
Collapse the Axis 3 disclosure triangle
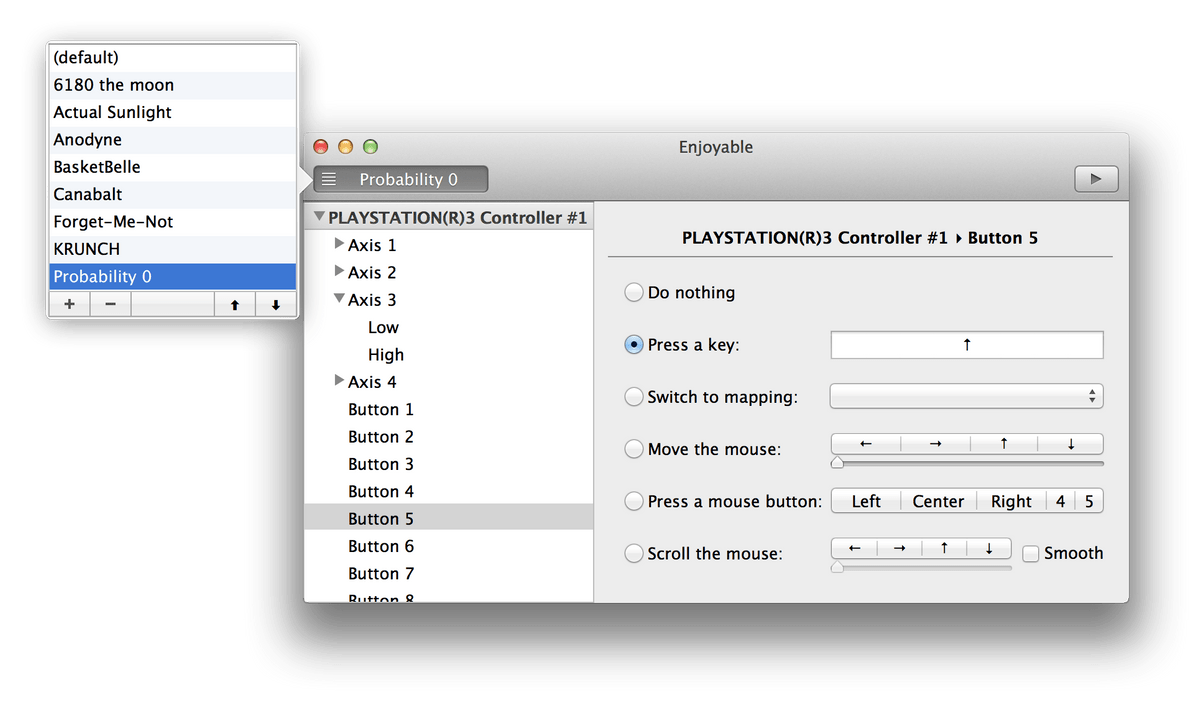click(x=340, y=299)
